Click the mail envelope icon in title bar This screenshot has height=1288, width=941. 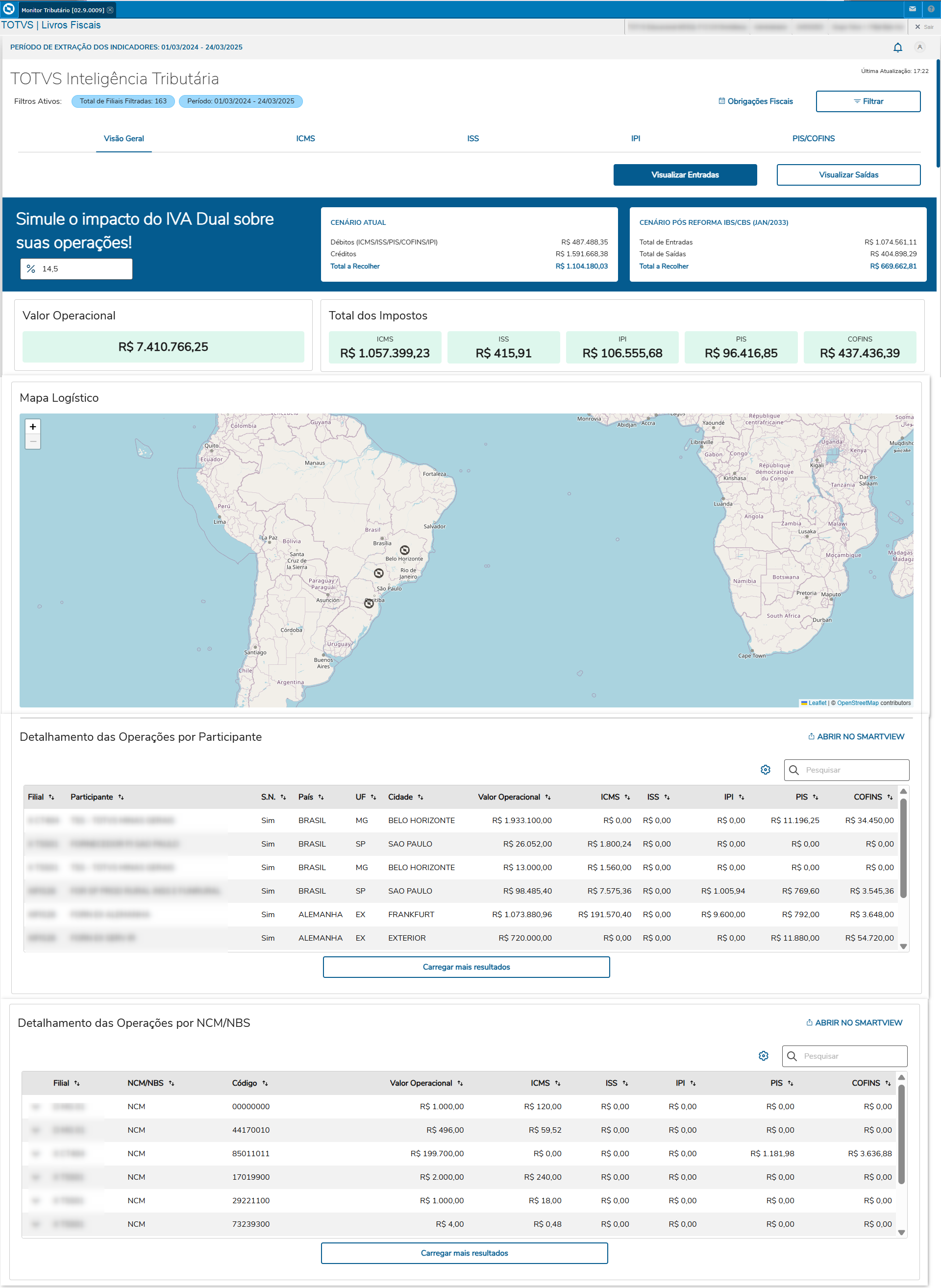click(x=913, y=9)
